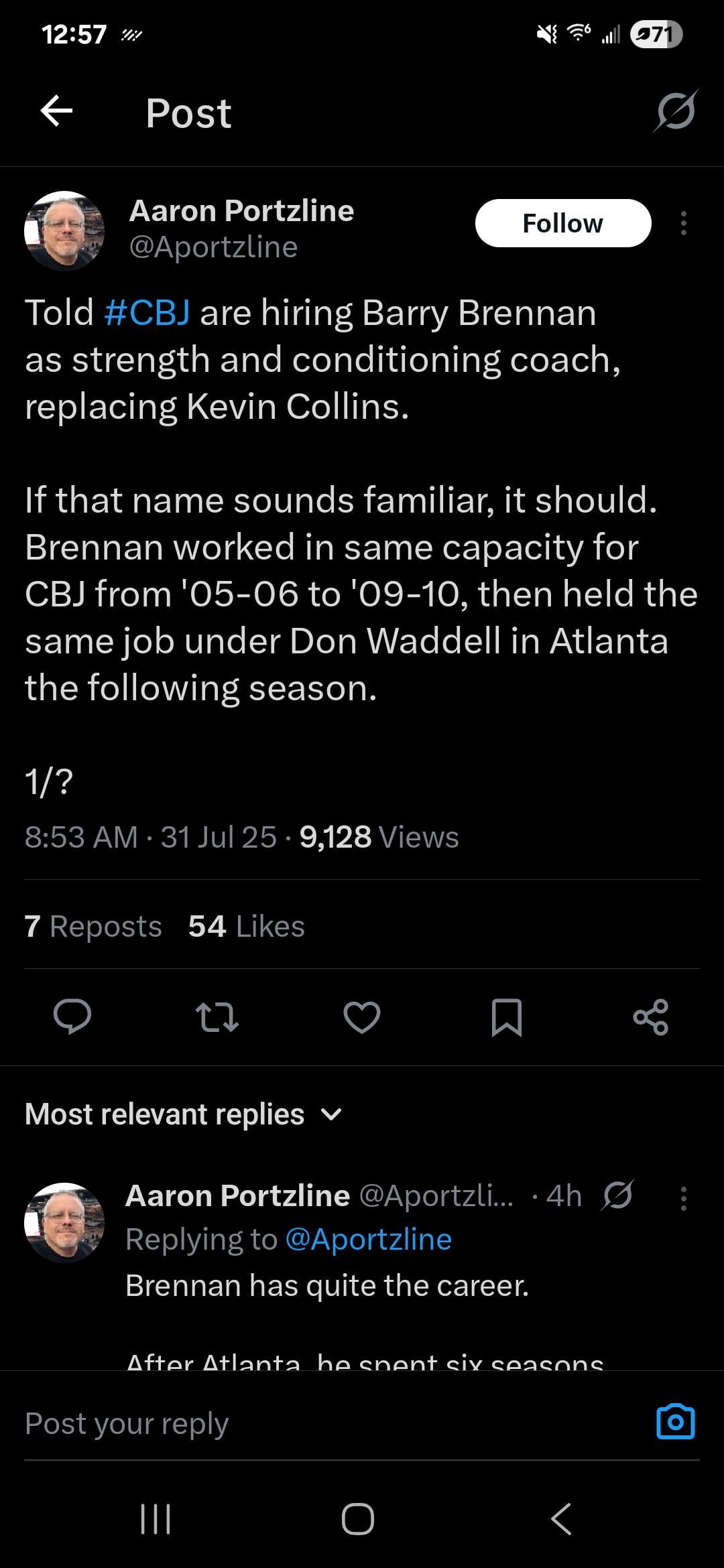Tap the reply speech bubble icon
The image size is (724, 1568).
click(72, 1017)
